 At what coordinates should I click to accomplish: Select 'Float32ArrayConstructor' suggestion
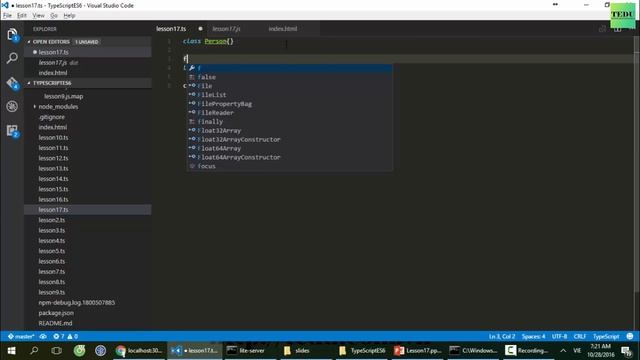point(290,140)
